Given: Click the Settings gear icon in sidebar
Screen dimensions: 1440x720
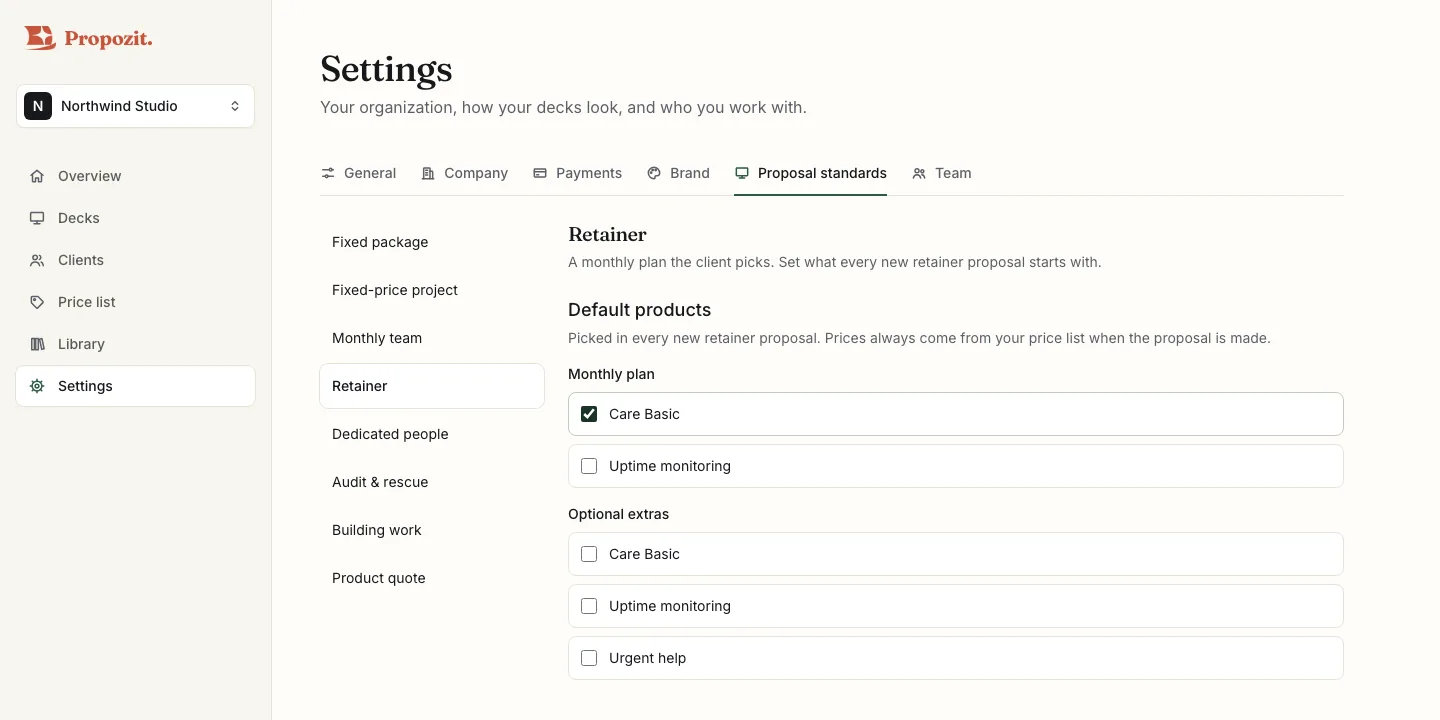Looking at the screenshot, I should (37, 386).
